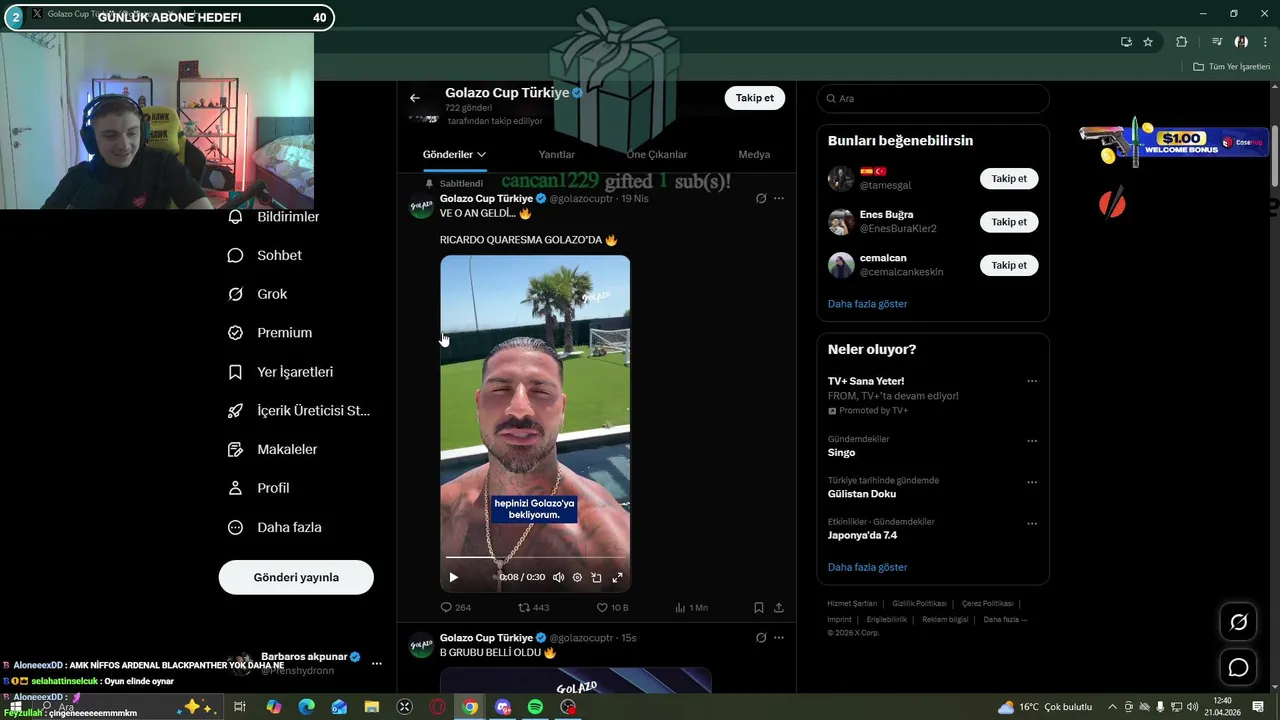Repost the pinned post (443)

533,607
